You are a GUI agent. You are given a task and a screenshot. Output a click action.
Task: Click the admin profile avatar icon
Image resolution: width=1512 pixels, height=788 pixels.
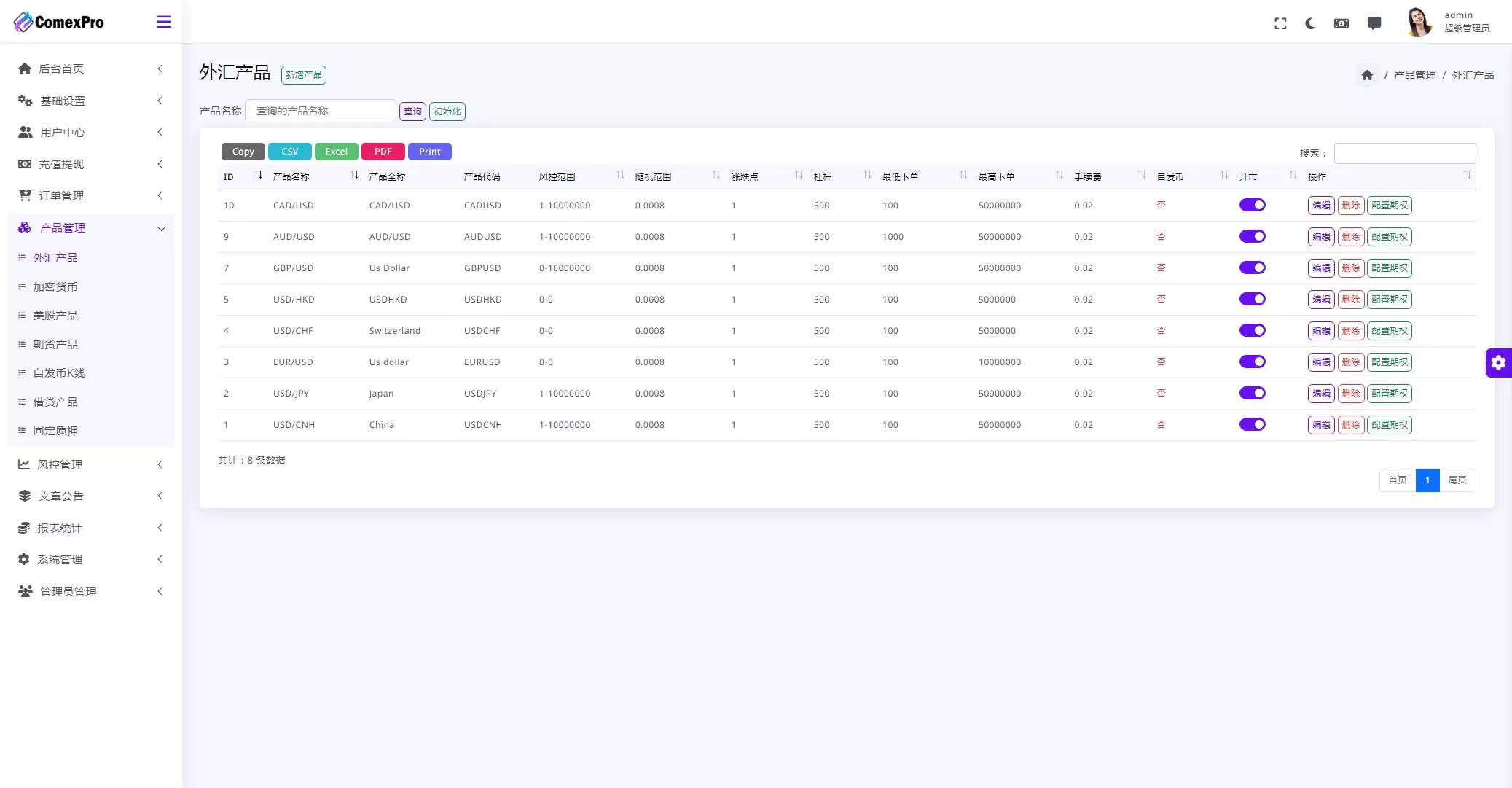[x=1420, y=22]
